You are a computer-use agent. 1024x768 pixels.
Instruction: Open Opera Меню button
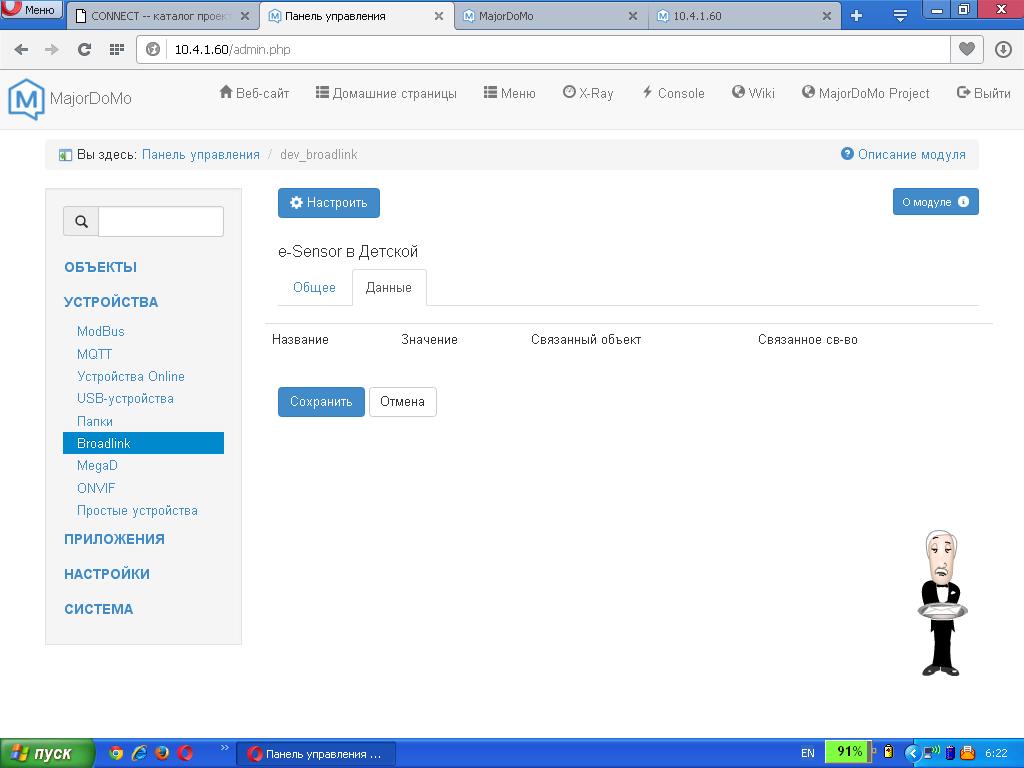click(31, 9)
